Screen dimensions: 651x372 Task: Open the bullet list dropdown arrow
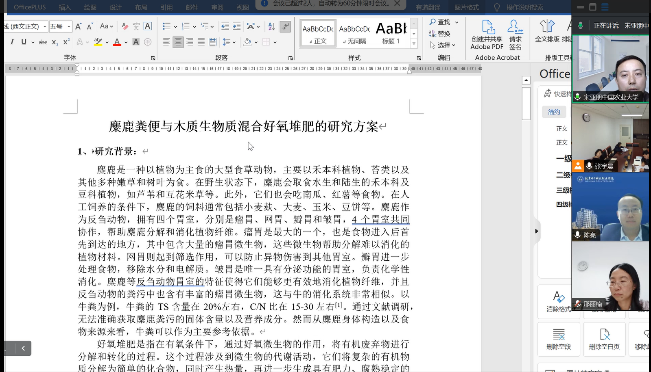click(175, 27)
